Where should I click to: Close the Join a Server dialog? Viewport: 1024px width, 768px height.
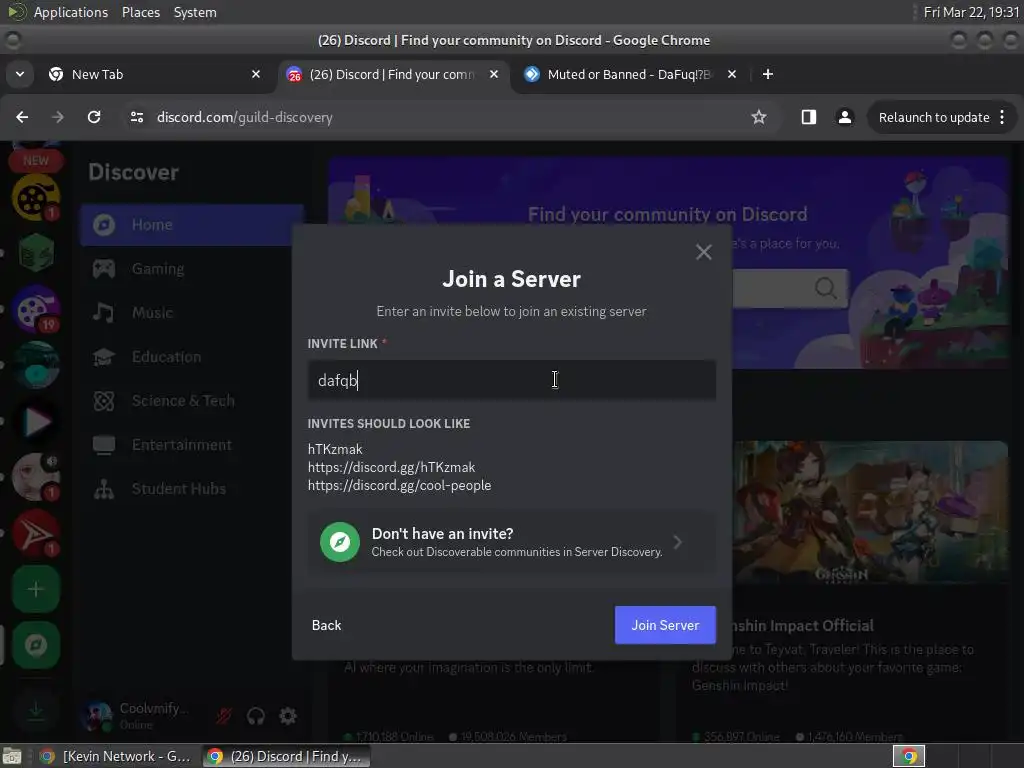[x=703, y=252]
